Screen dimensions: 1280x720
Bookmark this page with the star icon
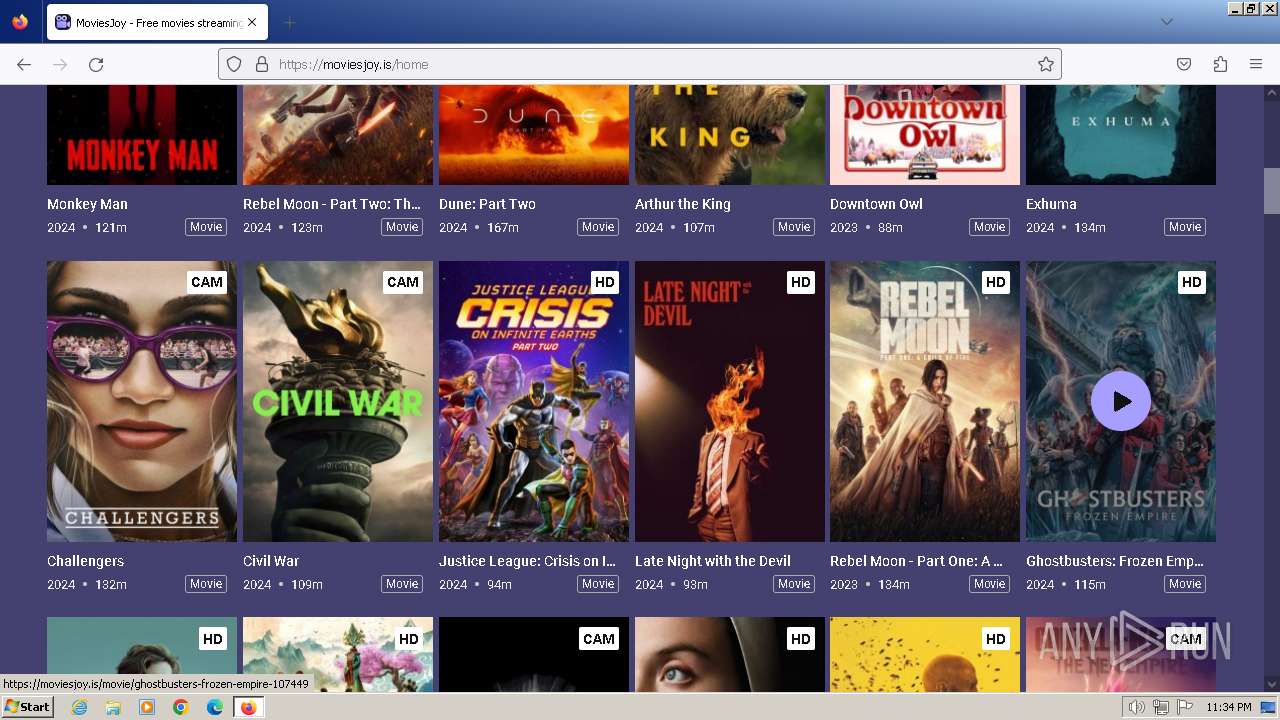click(x=1046, y=64)
